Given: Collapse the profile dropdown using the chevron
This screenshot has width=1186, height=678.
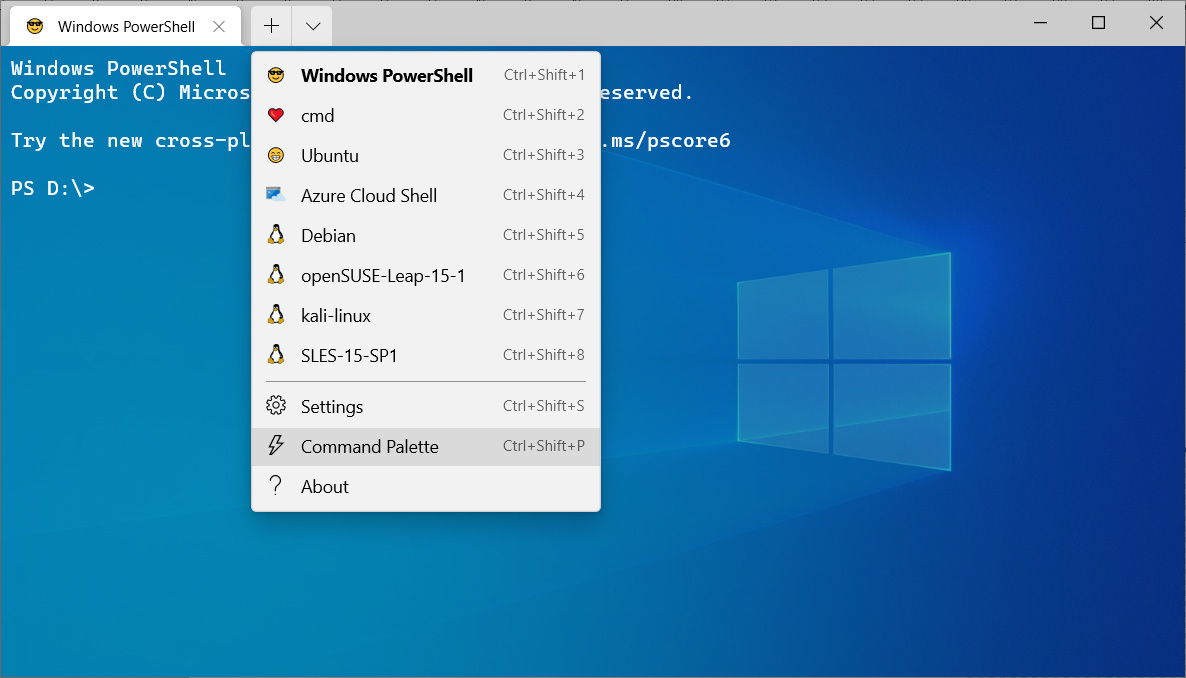Looking at the screenshot, I should [312, 26].
